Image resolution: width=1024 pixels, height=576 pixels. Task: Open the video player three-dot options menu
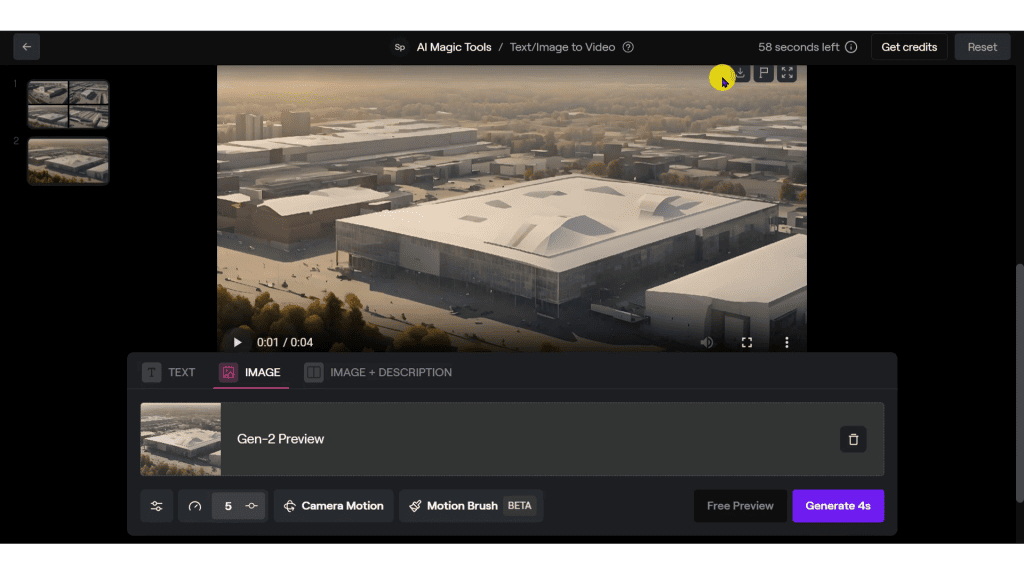tap(787, 342)
